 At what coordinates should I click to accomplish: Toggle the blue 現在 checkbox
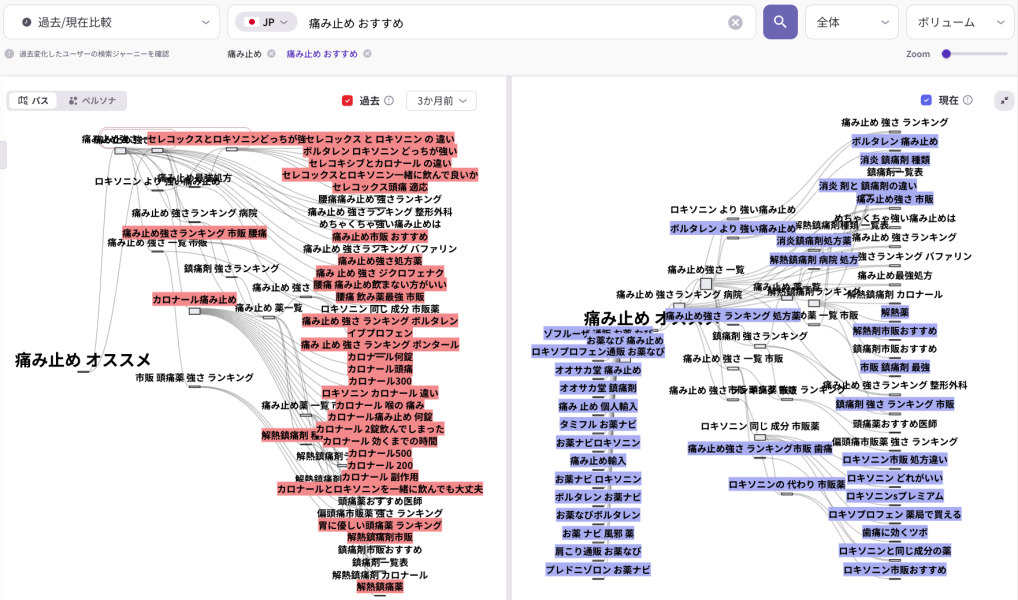(926, 101)
